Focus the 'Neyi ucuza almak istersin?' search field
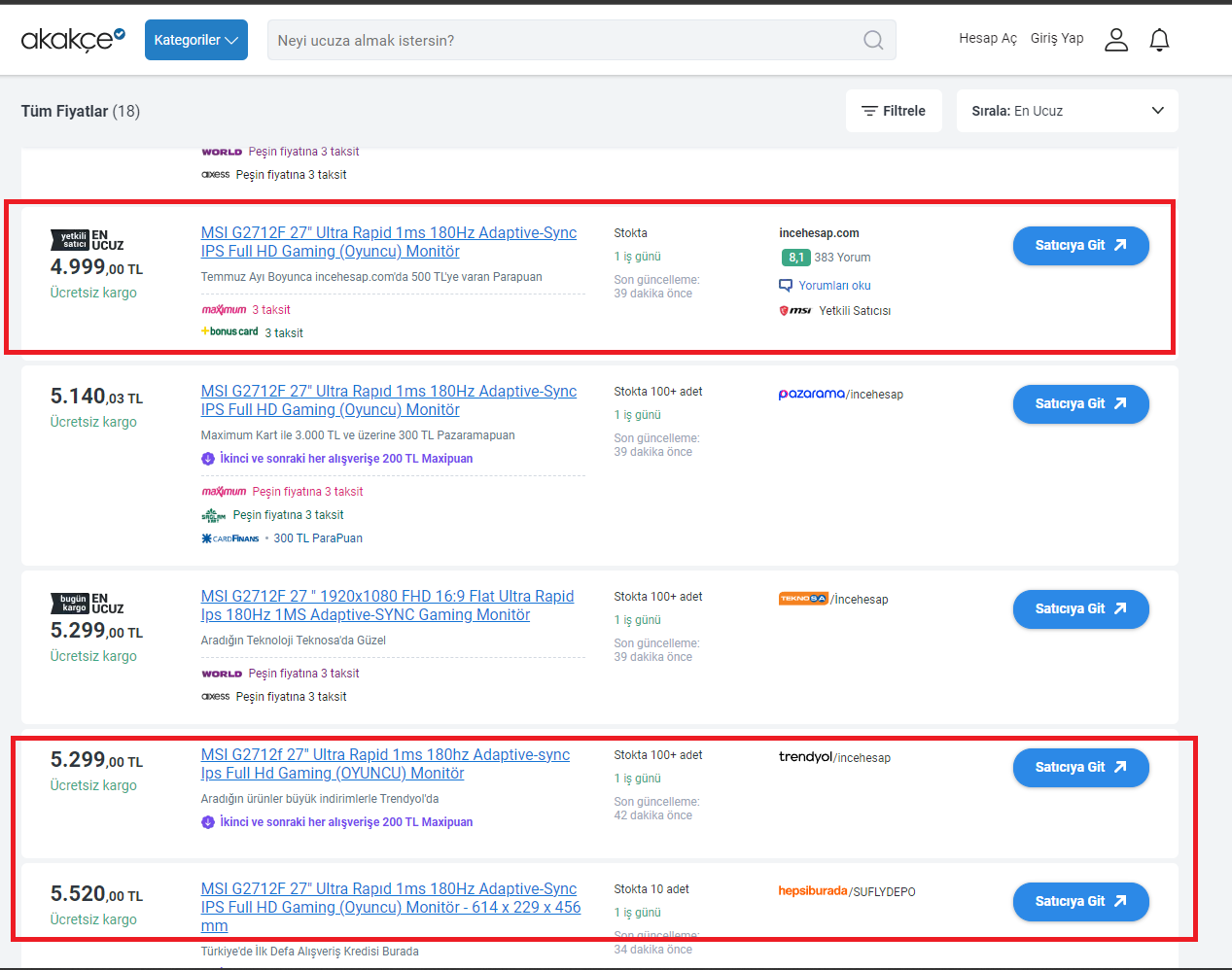Screen dimensions: 1232x970 tap(581, 40)
